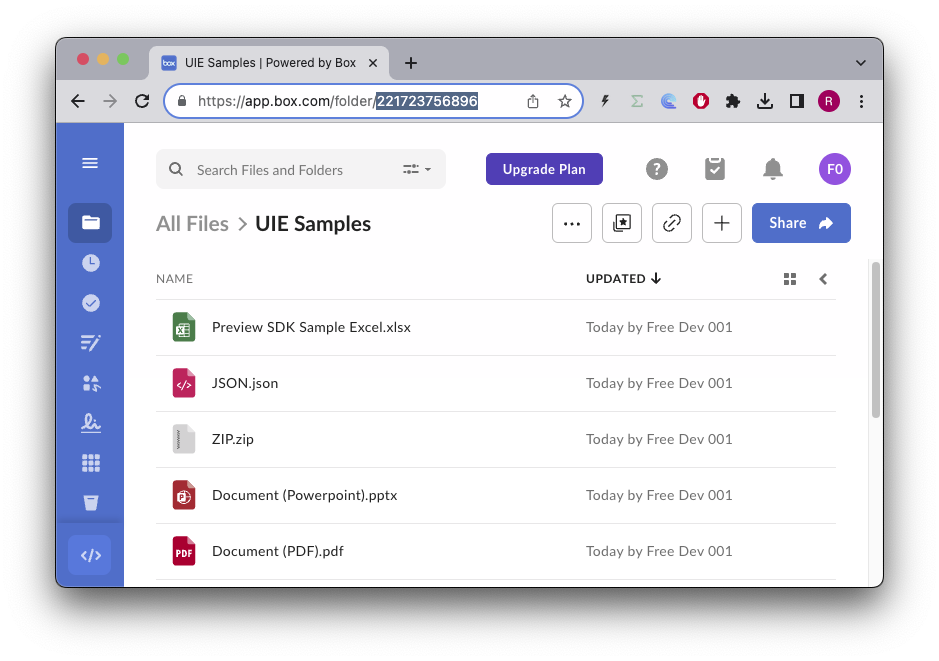Open the blue swirl extension icon
The height and width of the screenshot is (661, 939).
point(668,101)
